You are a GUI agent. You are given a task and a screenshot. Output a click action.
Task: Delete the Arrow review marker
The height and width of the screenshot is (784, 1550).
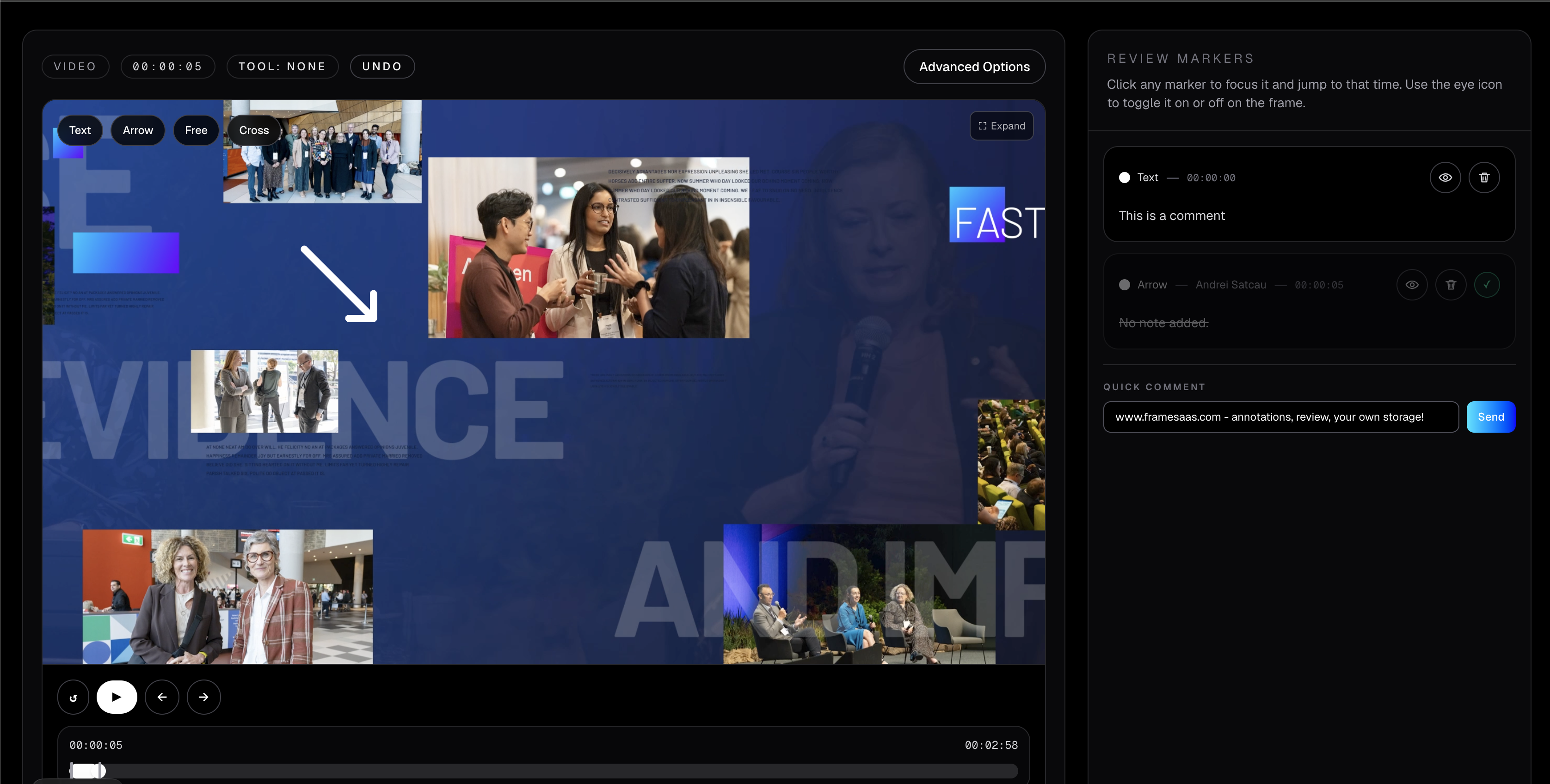point(1450,285)
